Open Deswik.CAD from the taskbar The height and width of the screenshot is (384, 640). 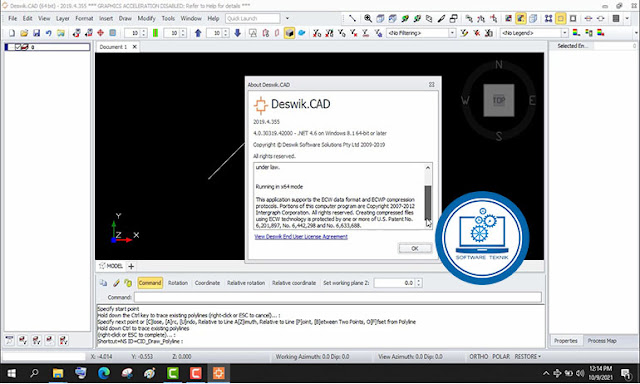pyautogui.click(x=218, y=373)
